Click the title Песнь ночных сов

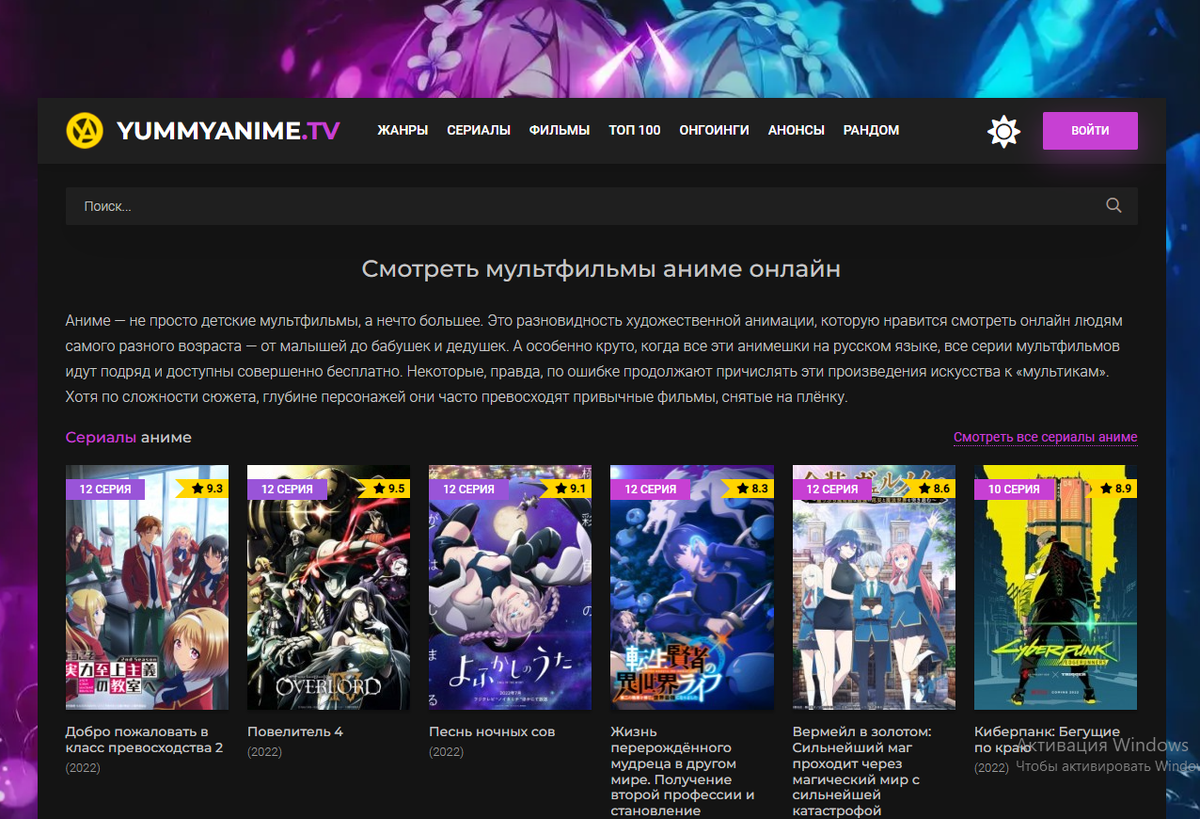point(492,732)
